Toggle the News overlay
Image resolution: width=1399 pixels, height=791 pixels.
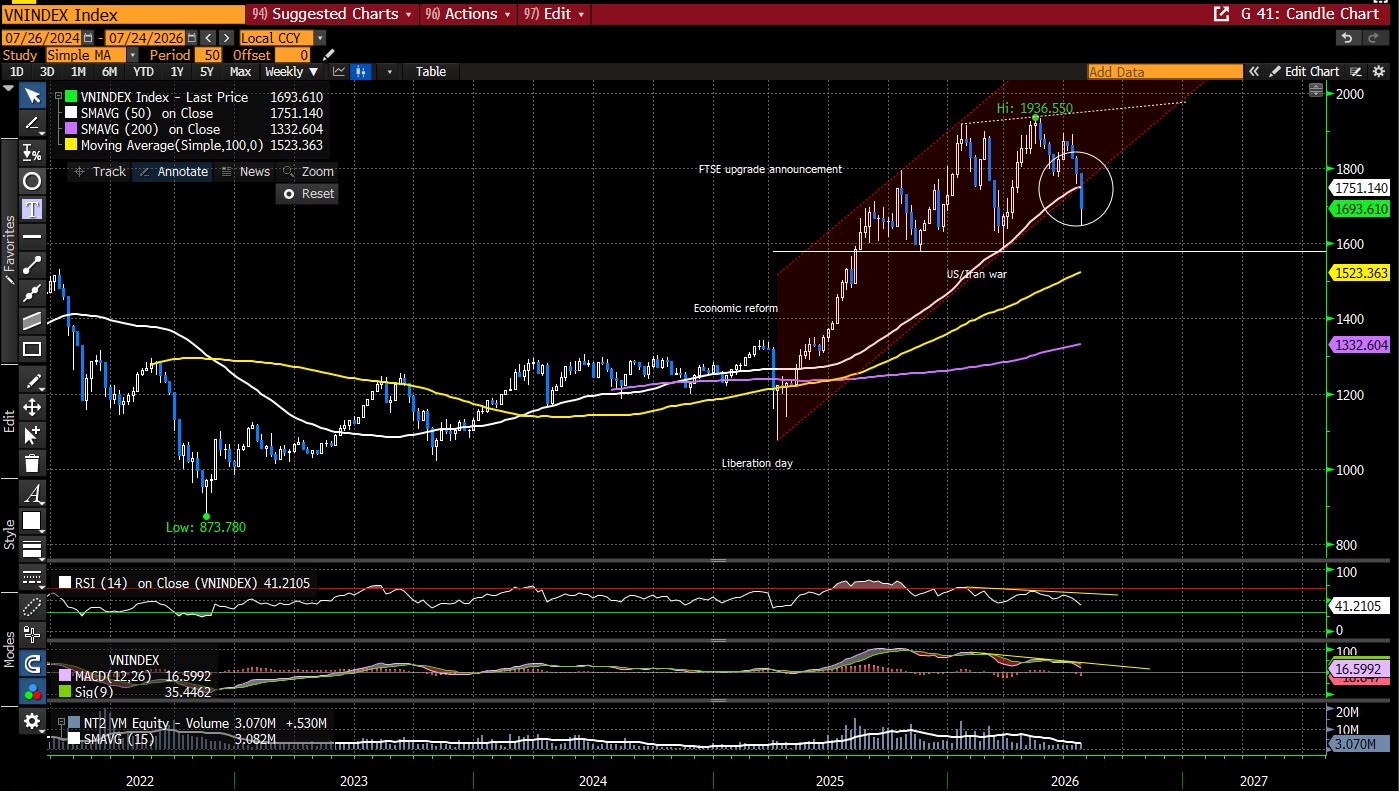pos(245,172)
